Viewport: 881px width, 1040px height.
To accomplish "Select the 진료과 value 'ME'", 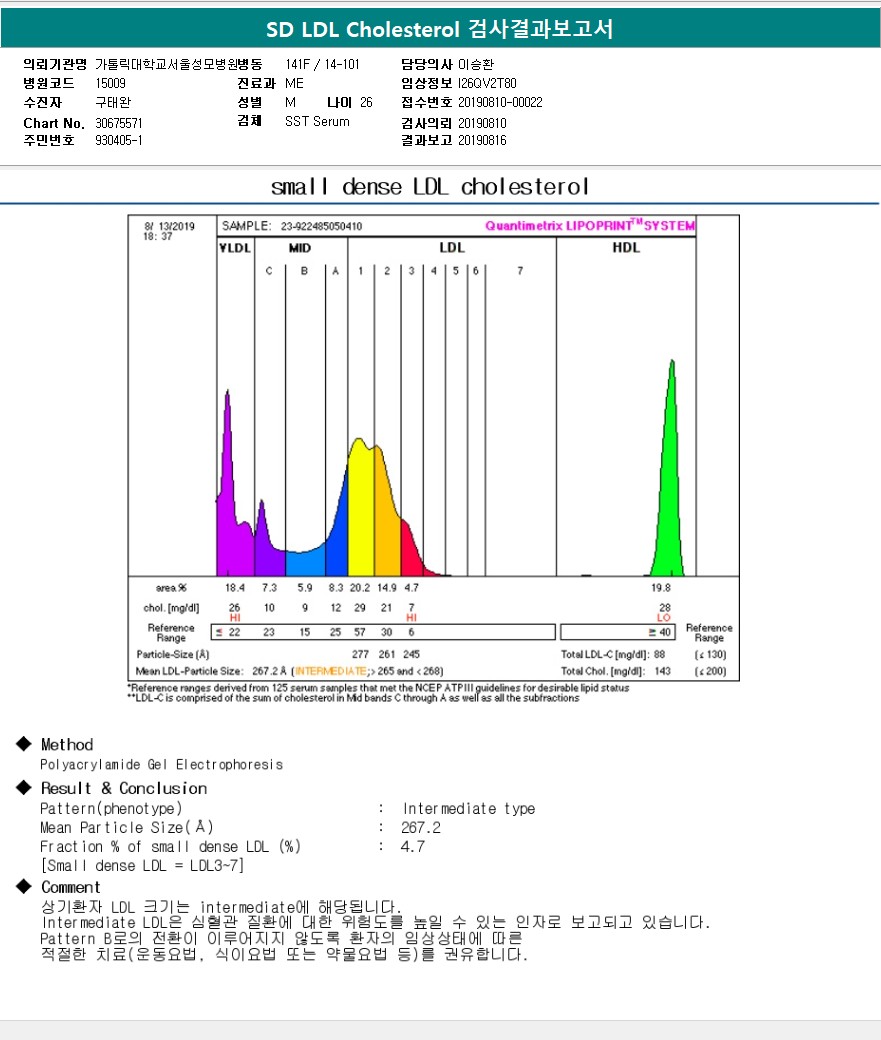I will tap(294, 84).
